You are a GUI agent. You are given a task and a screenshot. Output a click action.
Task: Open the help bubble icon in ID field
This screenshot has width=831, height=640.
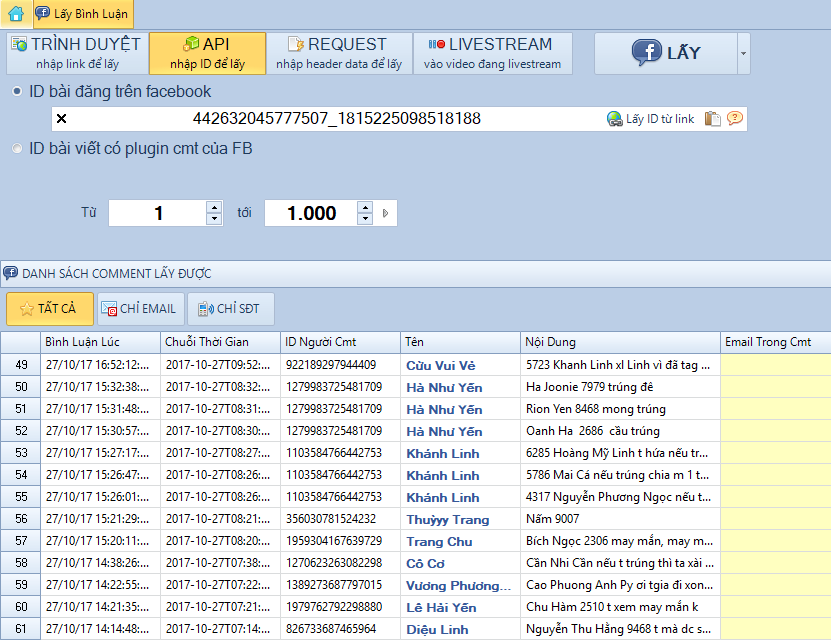[735, 118]
